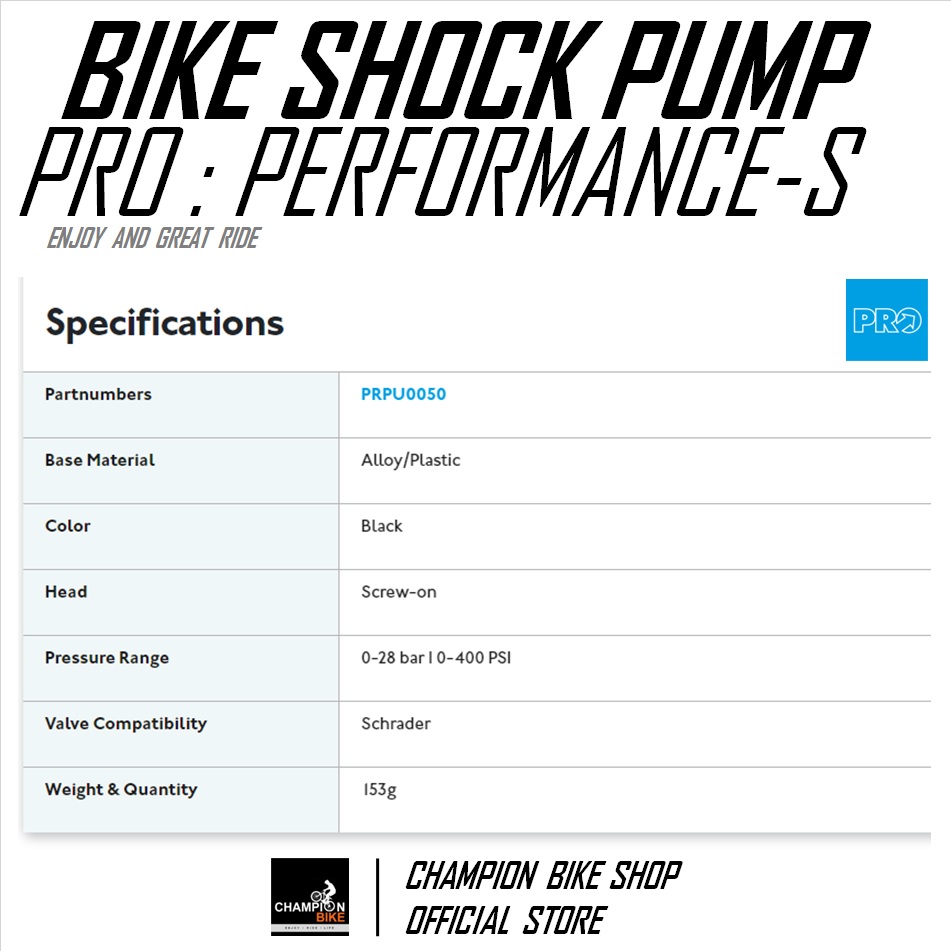This screenshot has height=951, width=951.
Task: Select the Head row label
Action: point(66,592)
